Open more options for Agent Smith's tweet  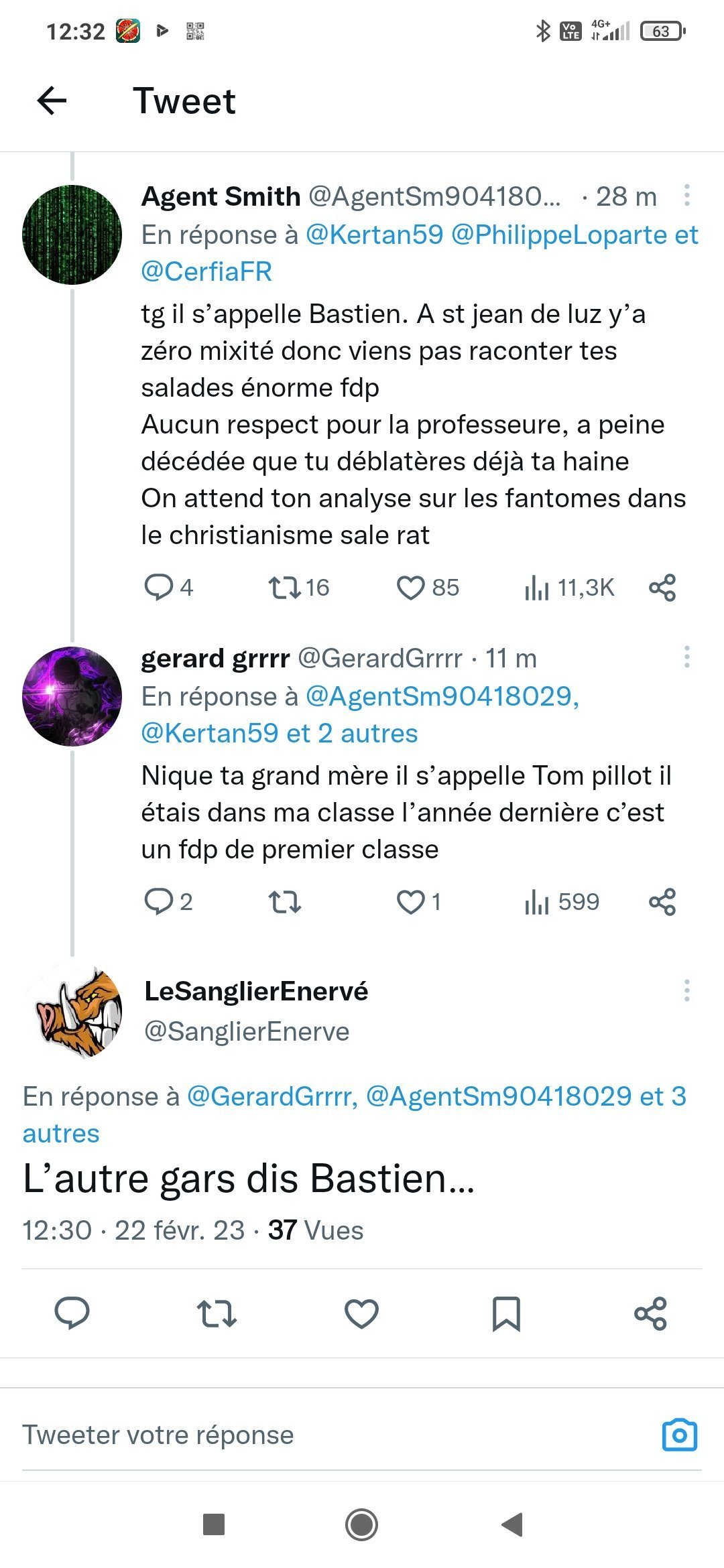point(686,195)
